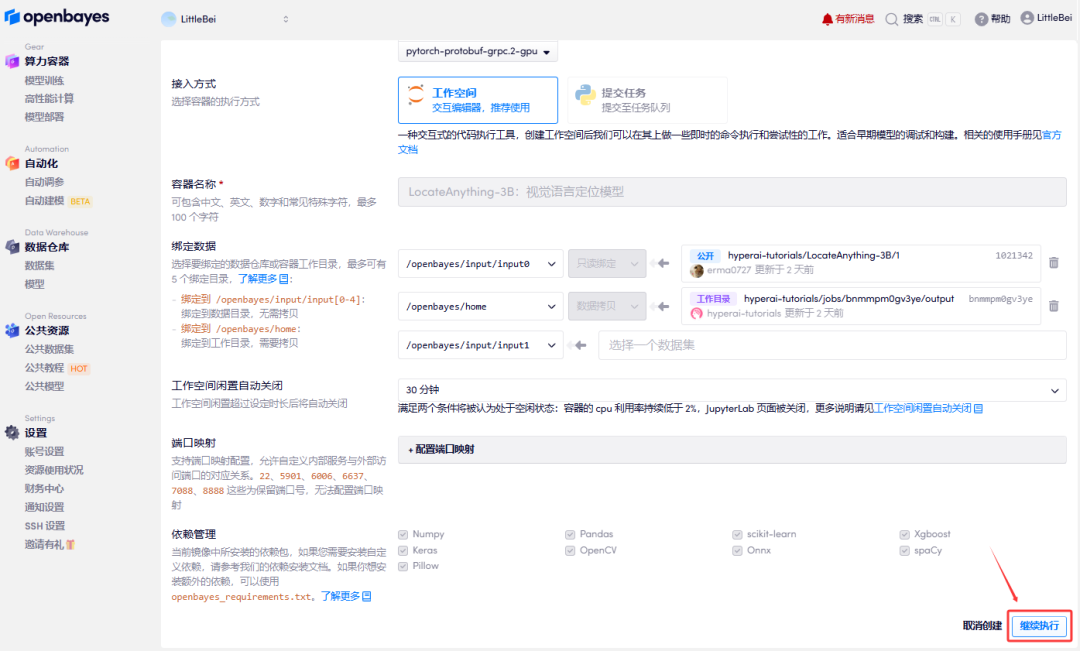
Task: Open the 数据拷贝 mode dropdown
Action: point(607,307)
